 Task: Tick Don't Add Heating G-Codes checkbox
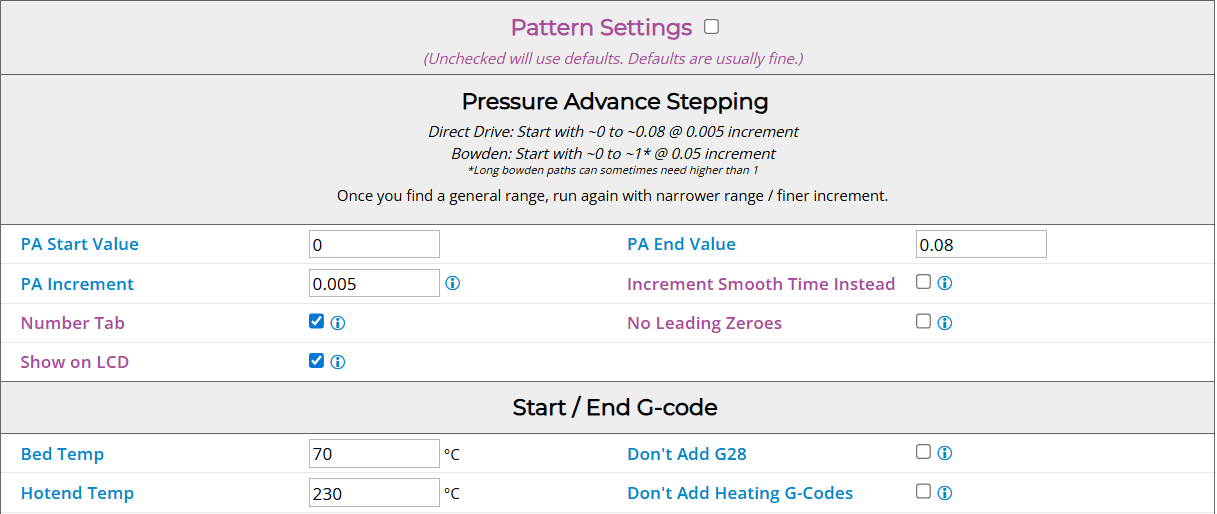(x=923, y=492)
